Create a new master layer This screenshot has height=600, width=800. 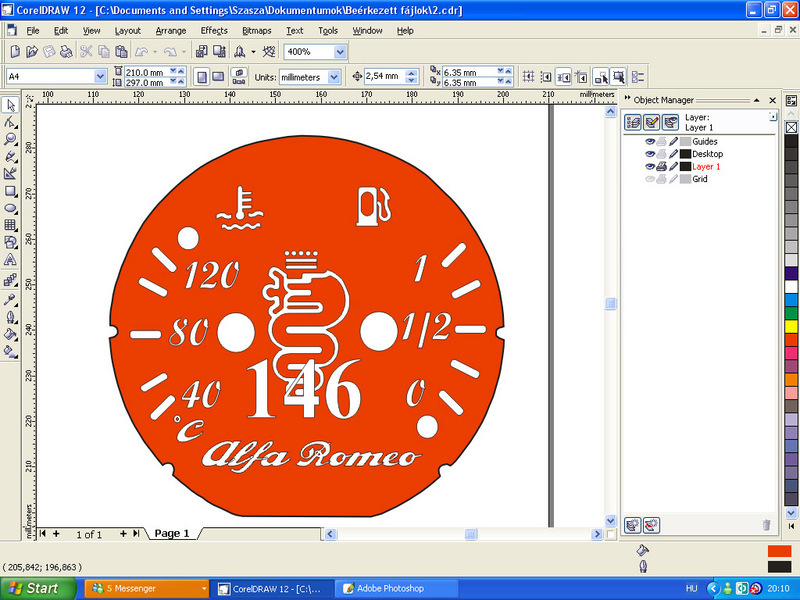coord(652,525)
